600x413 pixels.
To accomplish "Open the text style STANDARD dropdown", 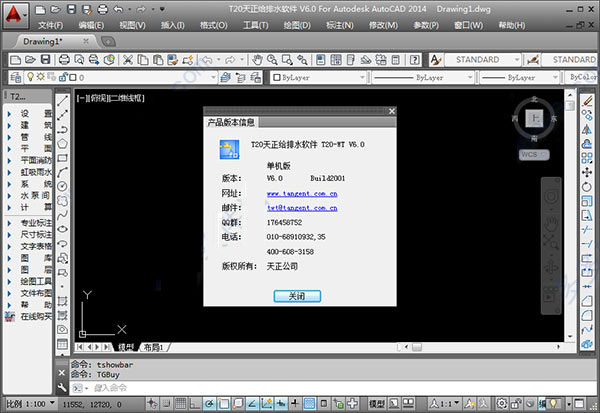I will (517, 60).
